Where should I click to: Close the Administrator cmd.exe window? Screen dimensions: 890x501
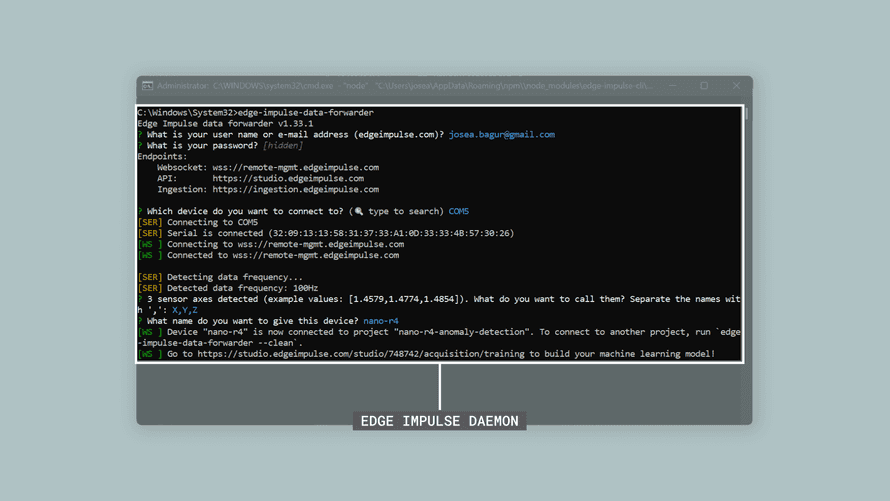point(736,87)
